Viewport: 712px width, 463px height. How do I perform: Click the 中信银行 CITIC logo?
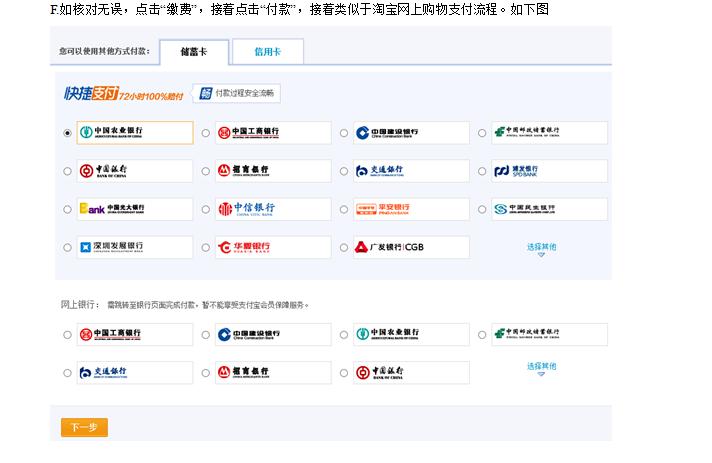click(x=273, y=209)
